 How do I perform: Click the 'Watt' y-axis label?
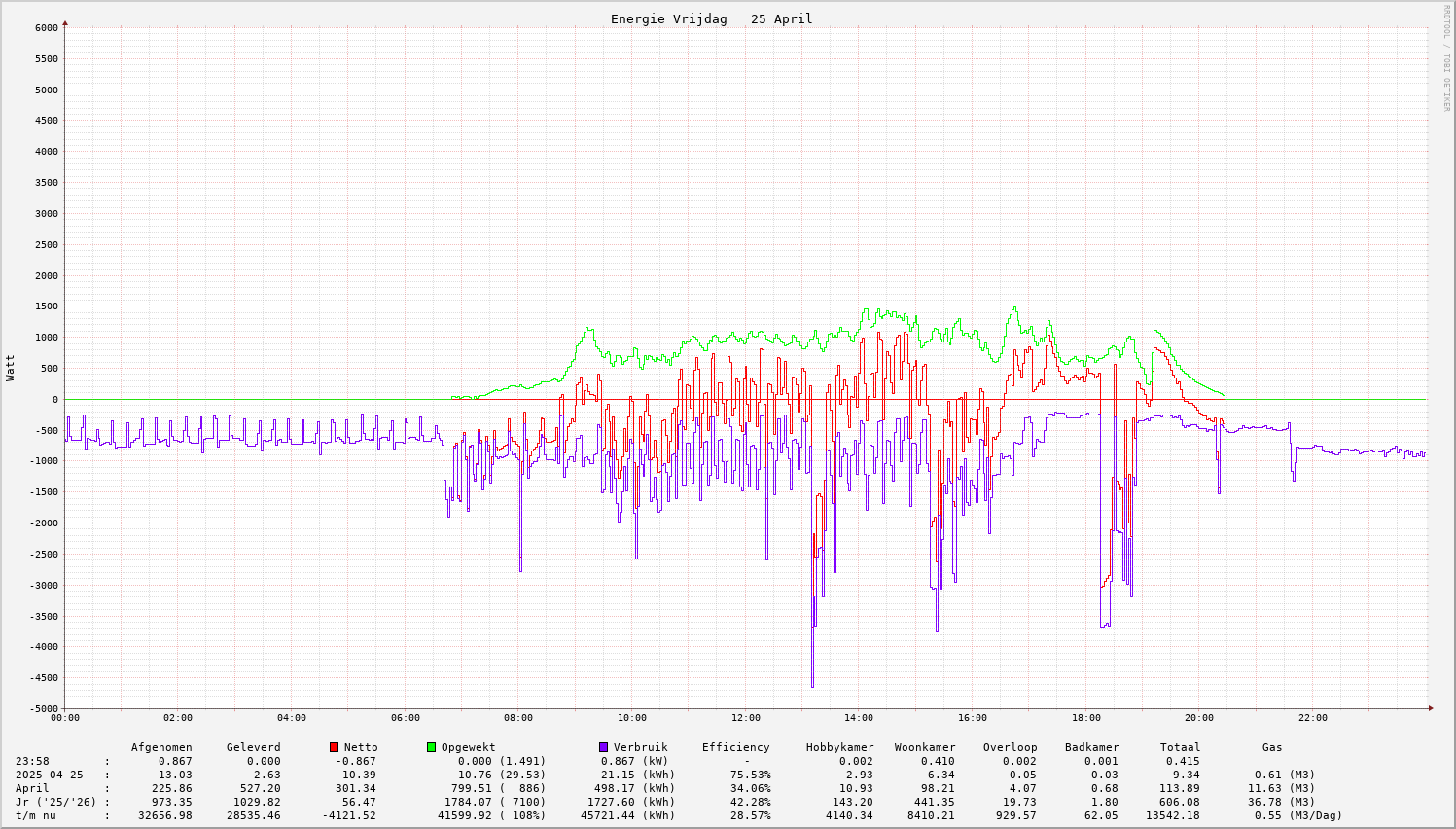(x=11, y=368)
